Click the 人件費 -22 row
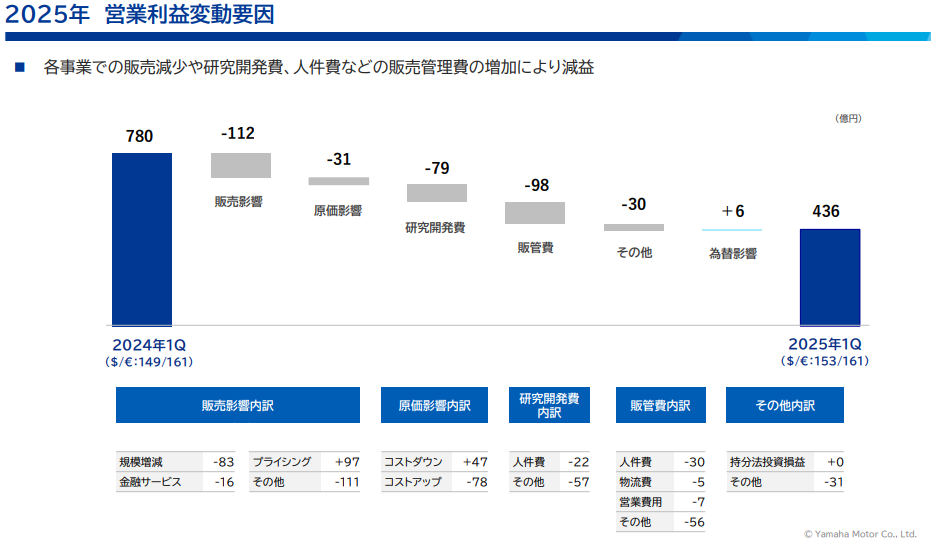The height and width of the screenshot is (543, 931). (550, 462)
